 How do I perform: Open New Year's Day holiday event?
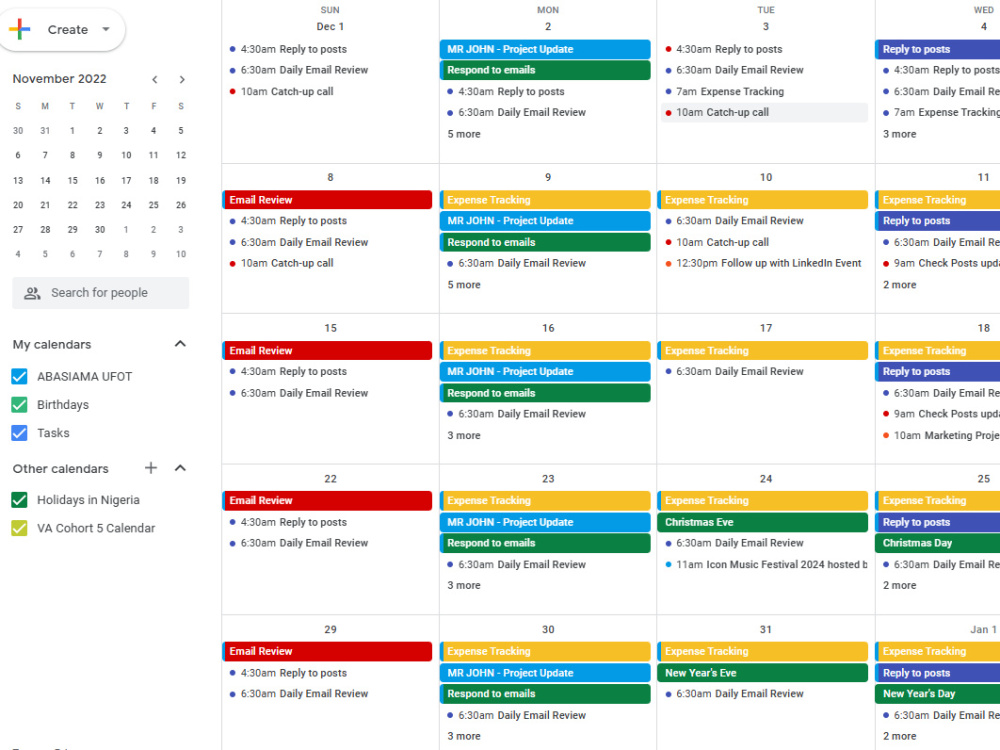pyautogui.click(x=938, y=693)
